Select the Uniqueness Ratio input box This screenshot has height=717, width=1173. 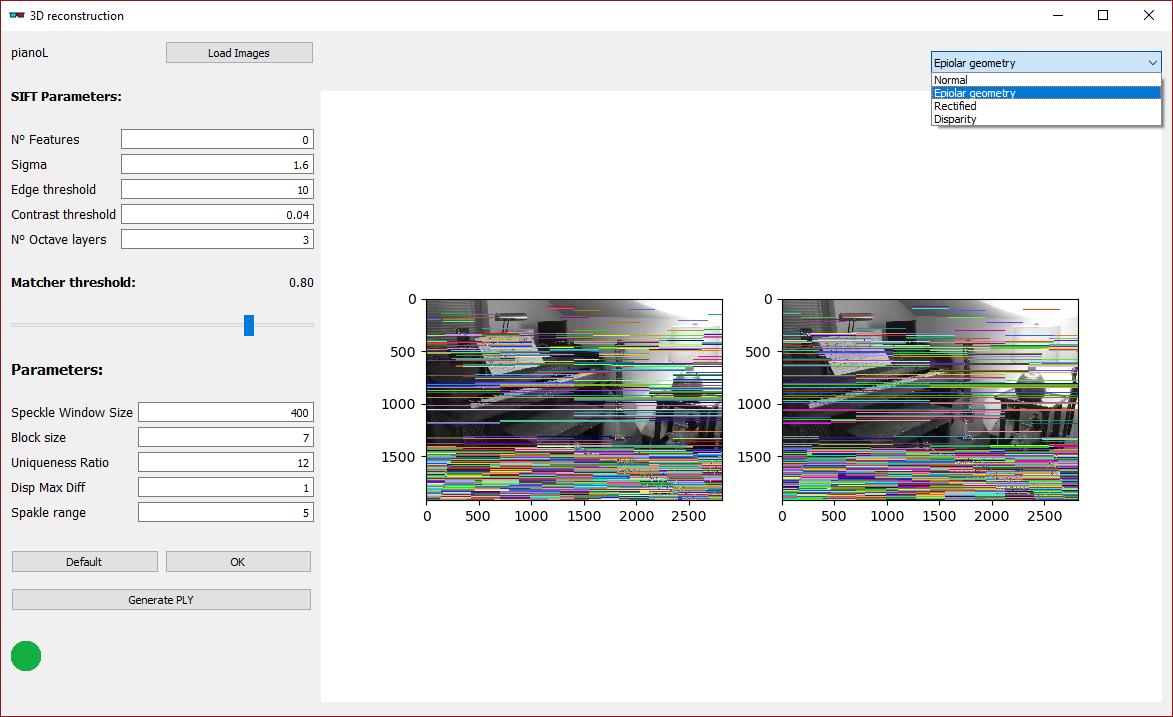pyautogui.click(x=225, y=462)
